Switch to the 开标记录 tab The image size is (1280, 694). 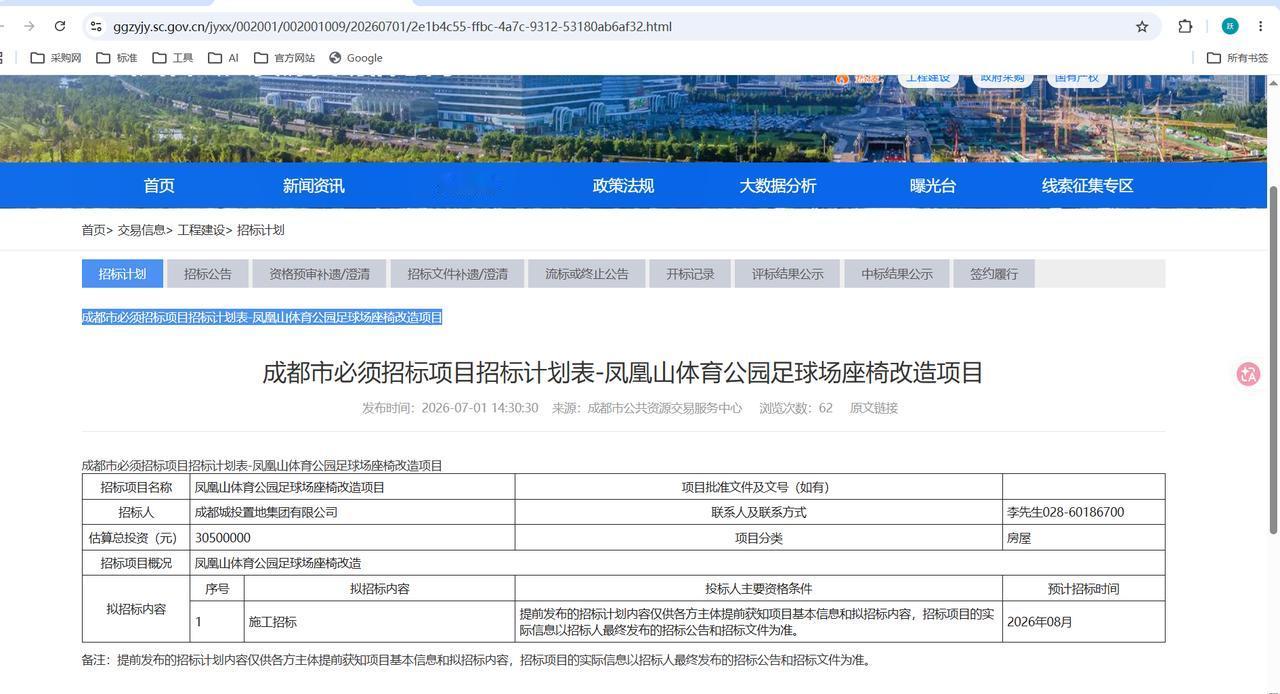tap(690, 274)
